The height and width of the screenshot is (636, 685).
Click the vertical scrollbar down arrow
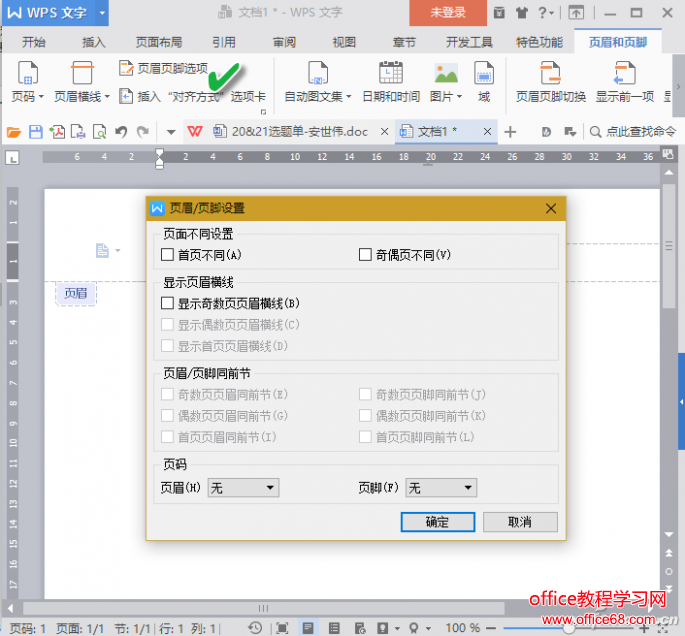click(x=668, y=534)
